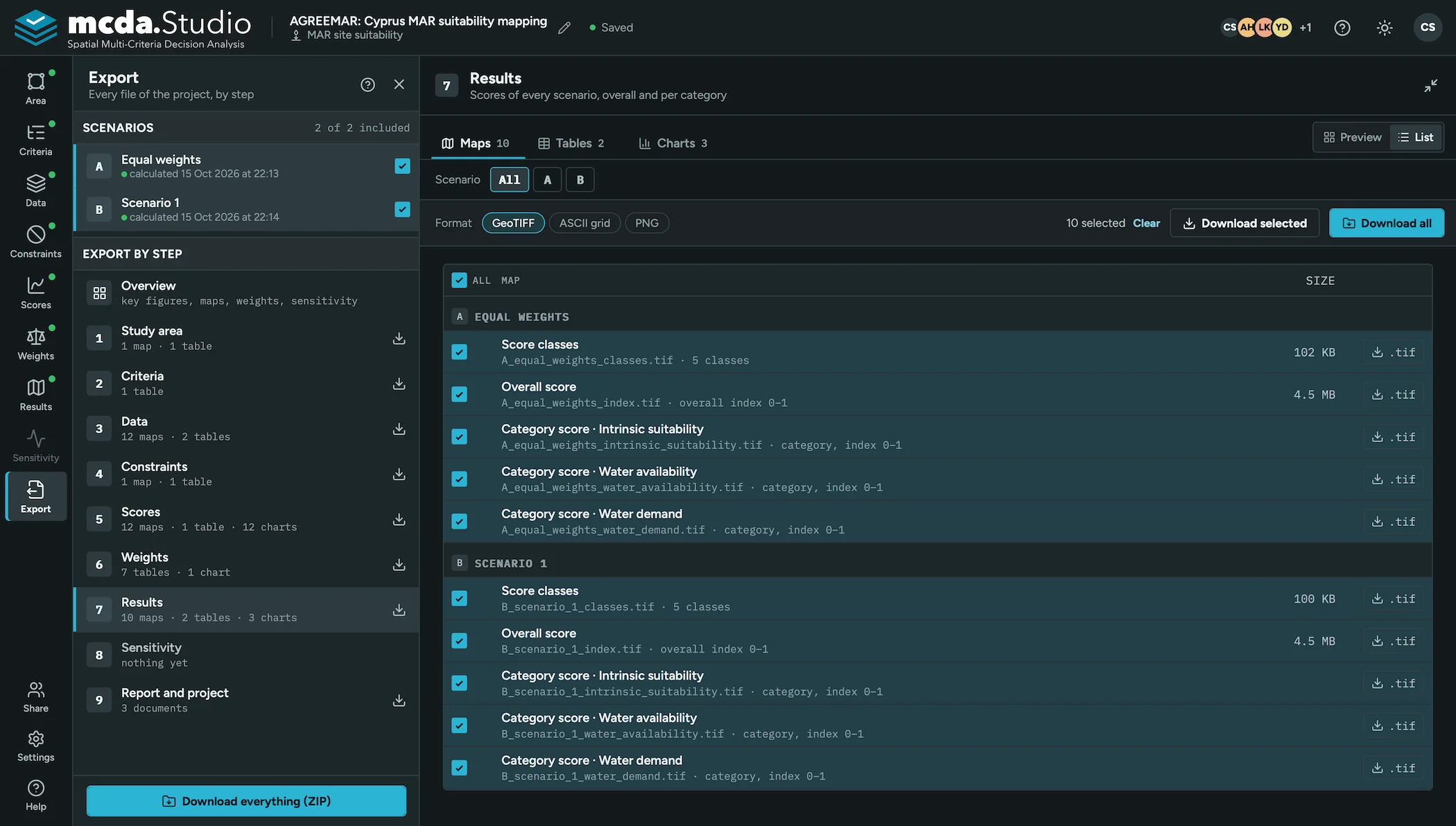Open the Sensitivity export step row
1456x826 pixels.
246,655
